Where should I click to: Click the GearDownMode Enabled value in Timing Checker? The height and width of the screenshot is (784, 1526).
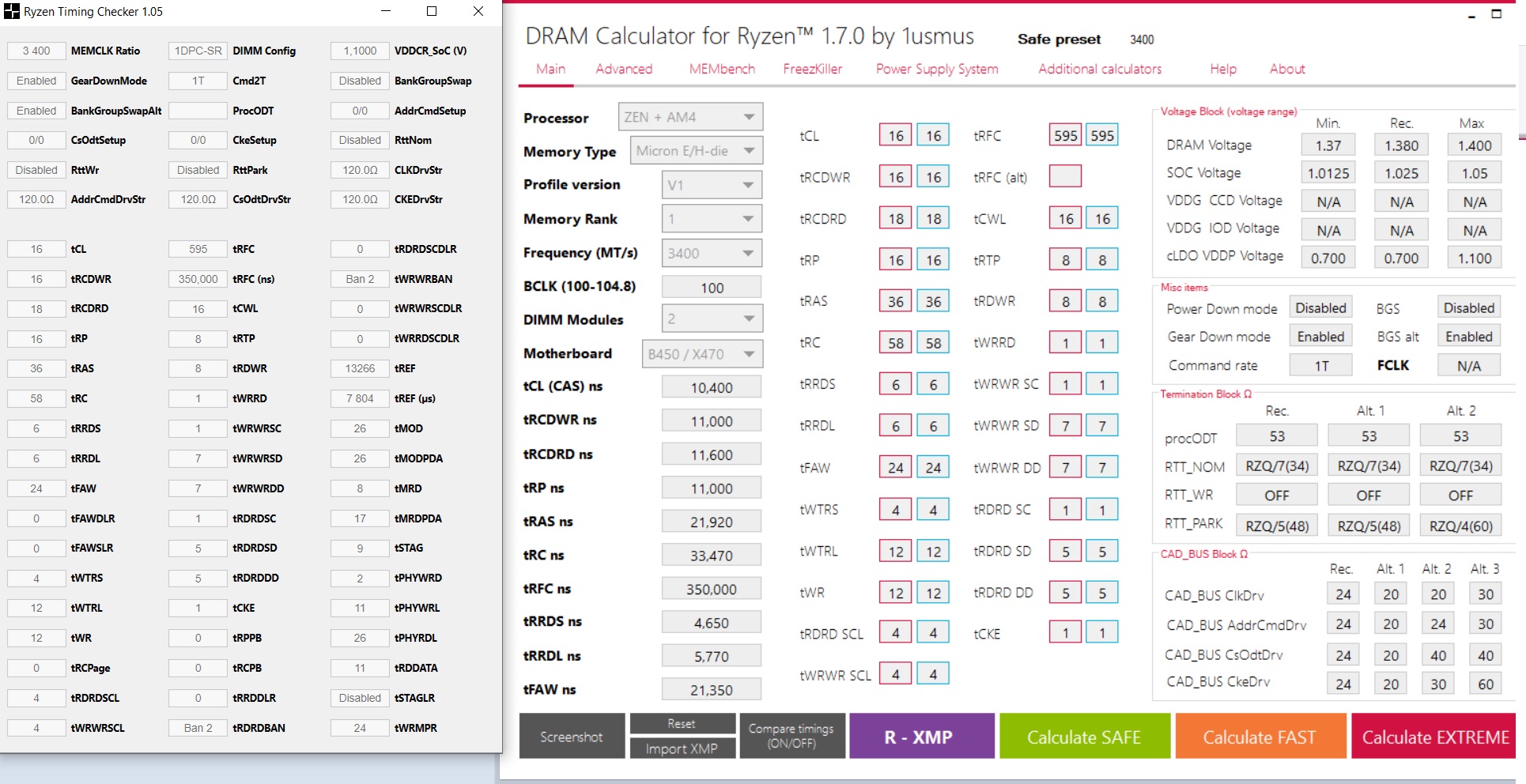pyautogui.click(x=36, y=81)
